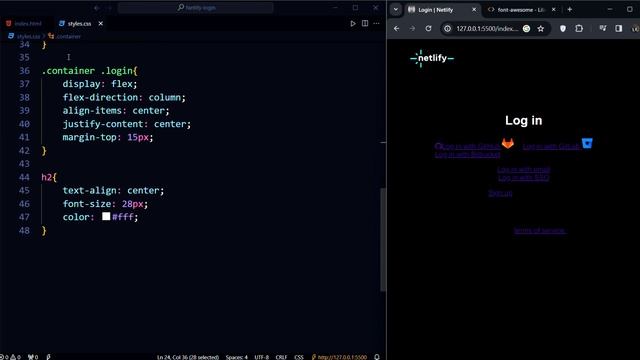Viewport: 640px width, 360px height.
Task: Click the browser address bar URL
Action: pyautogui.click(x=487, y=29)
